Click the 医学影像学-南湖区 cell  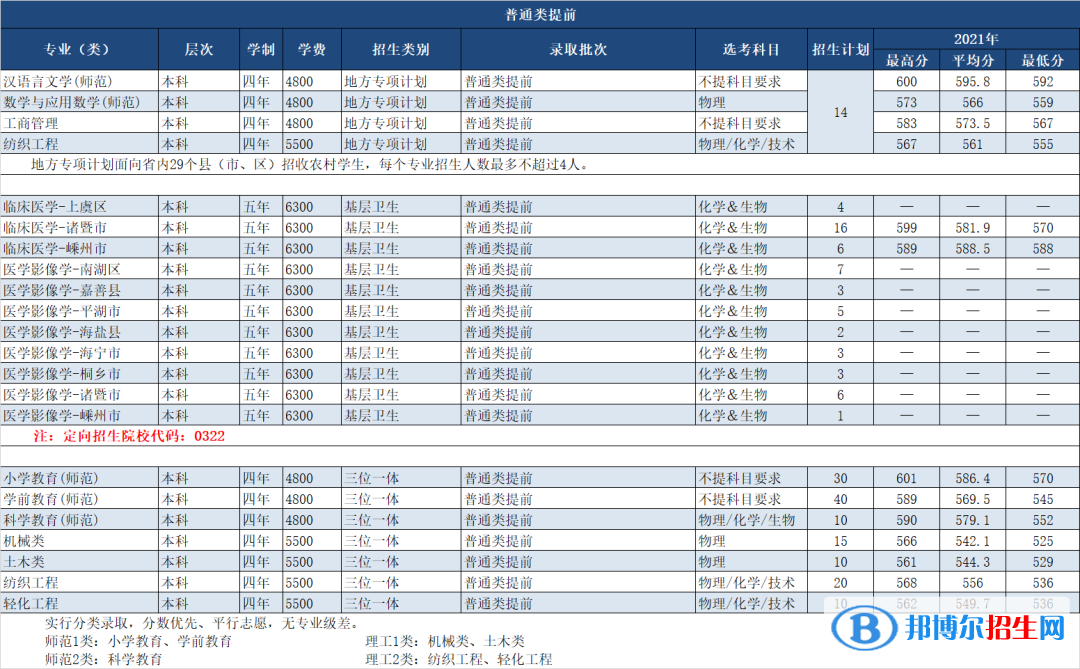(x=80, y=269)
